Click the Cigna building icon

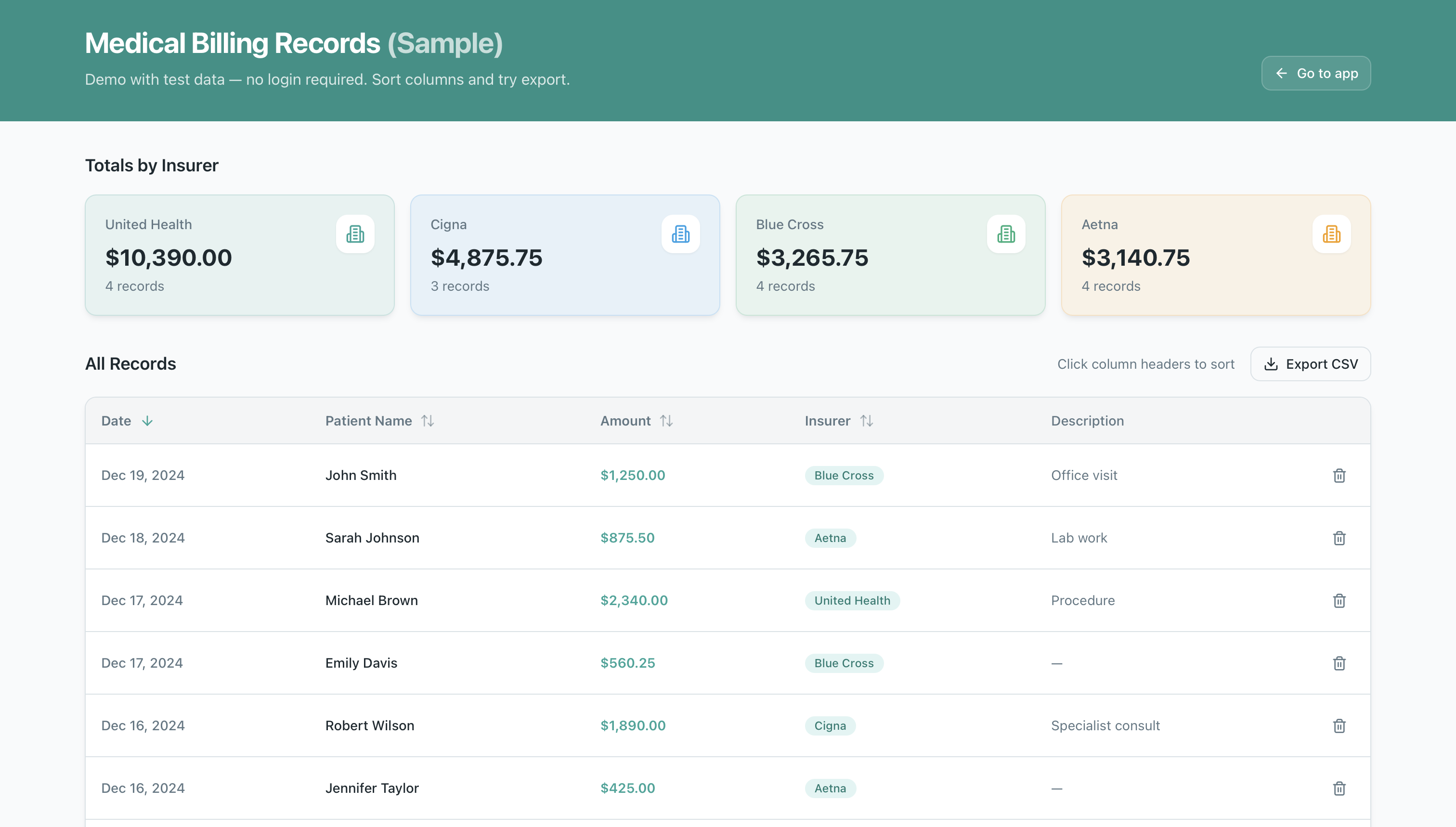click(680, 233)
